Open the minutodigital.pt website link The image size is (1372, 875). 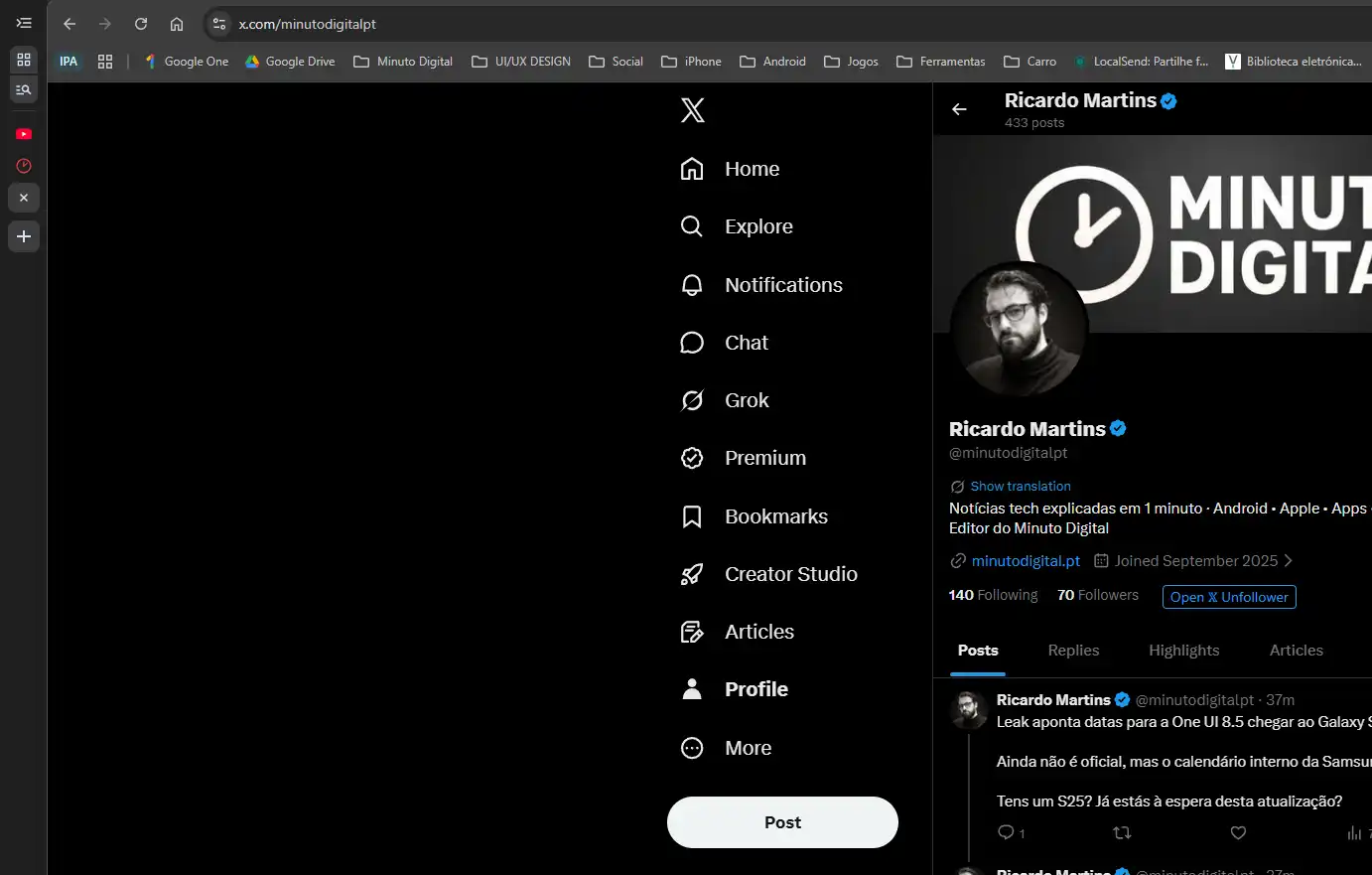(1026, 560)
